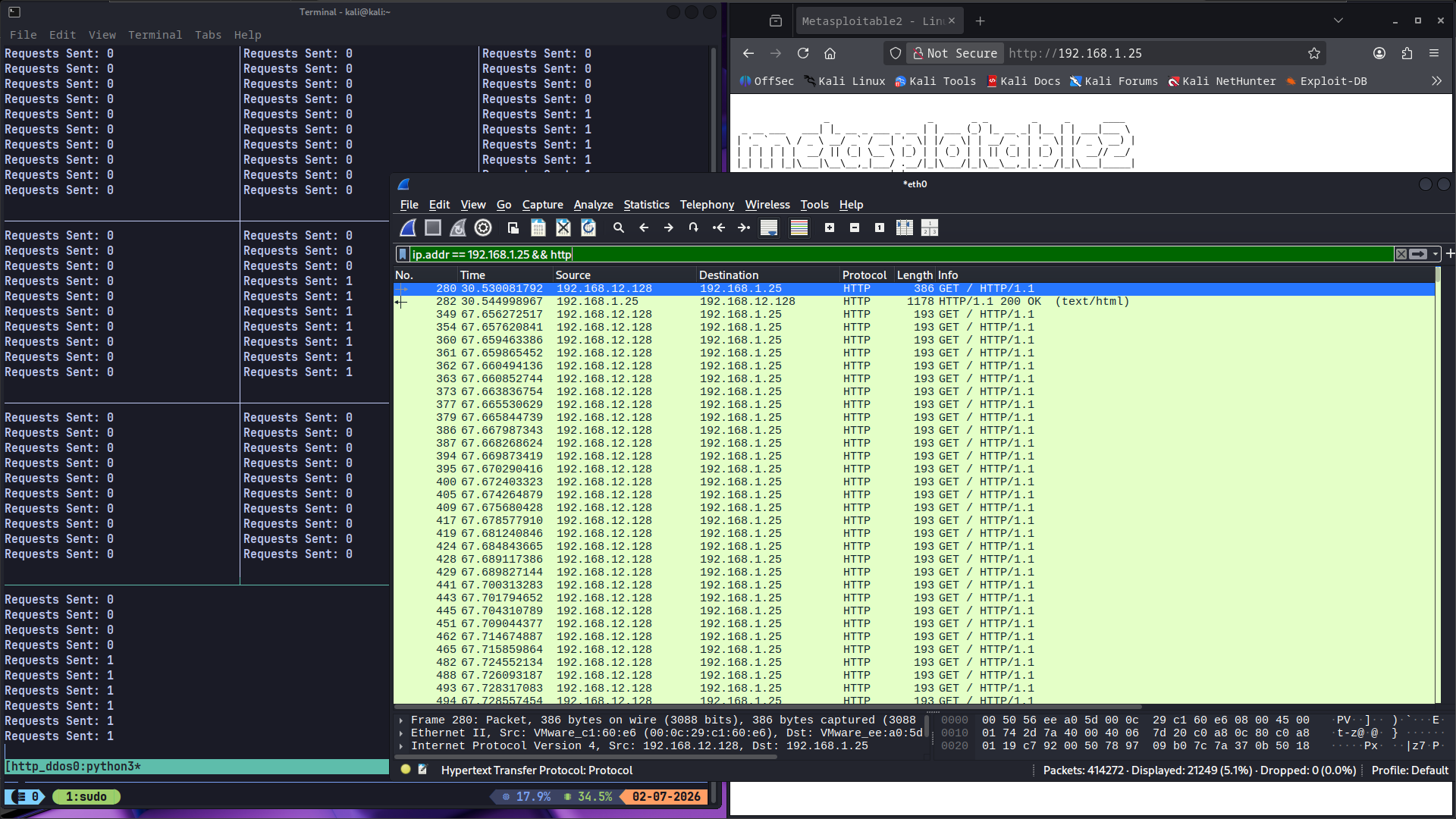Viewport: 1456px width, 819px height.
Task: Start capturing packets with the shark fin icon
Action: (408, 227)
